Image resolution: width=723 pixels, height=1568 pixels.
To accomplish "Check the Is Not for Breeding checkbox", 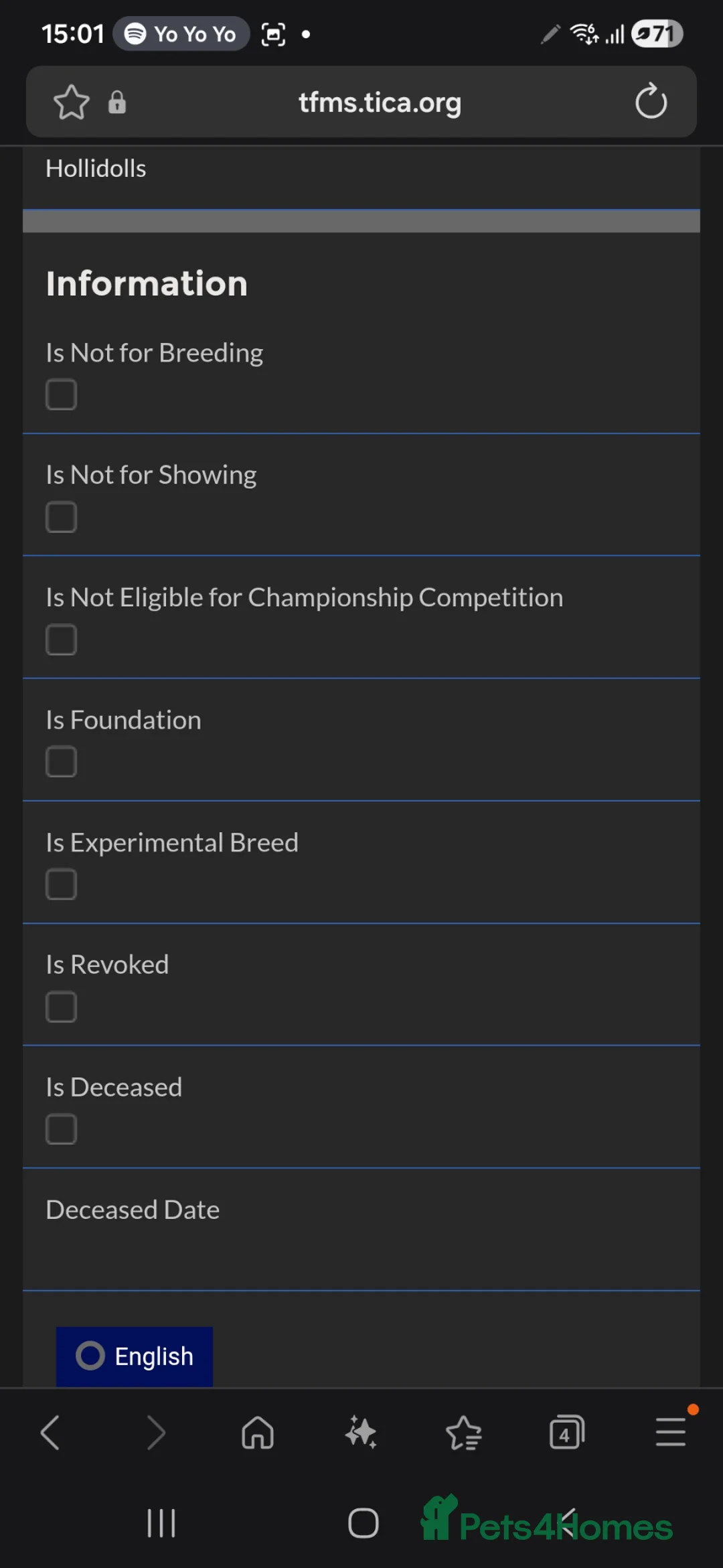I will tap(61, 395).
